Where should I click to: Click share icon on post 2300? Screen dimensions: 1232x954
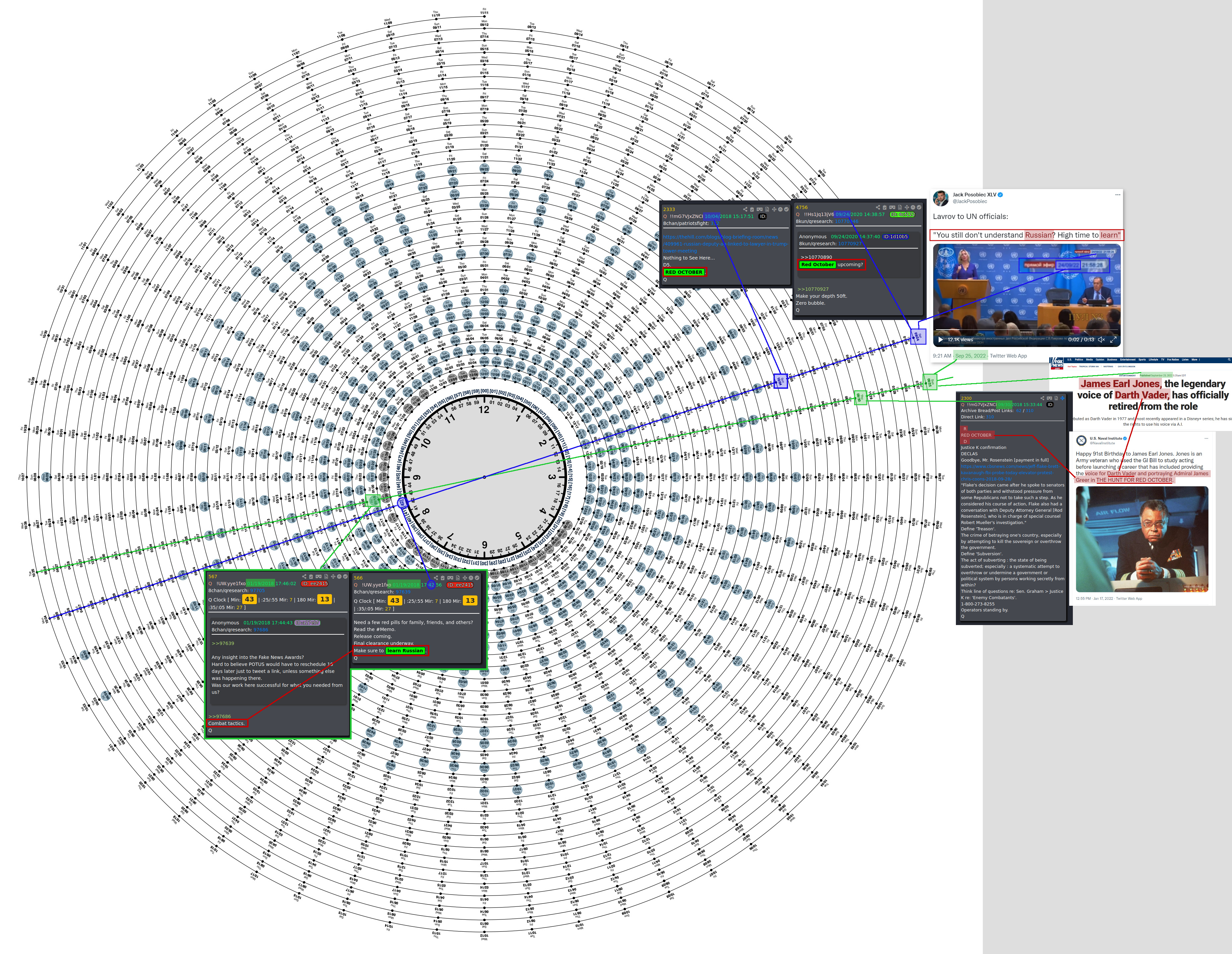(1043, 398)
